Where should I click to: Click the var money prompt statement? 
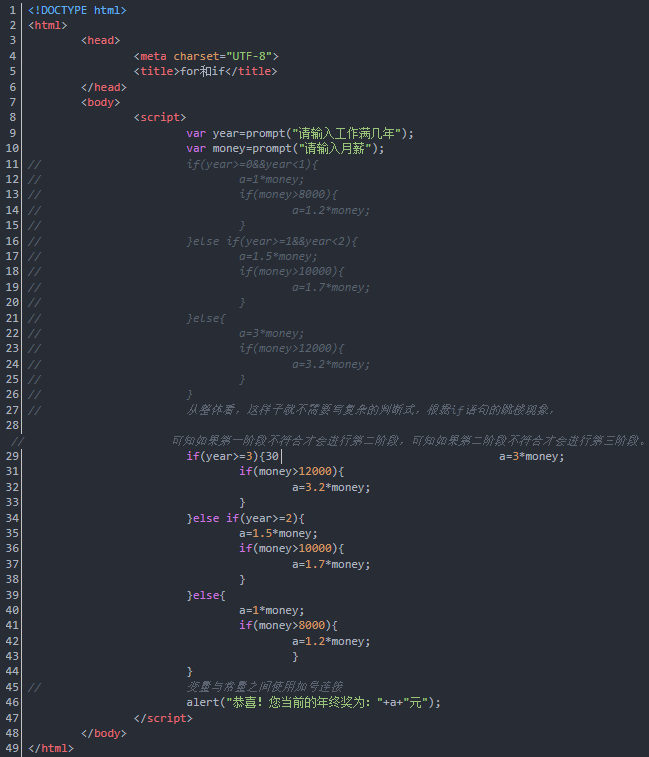285,148
